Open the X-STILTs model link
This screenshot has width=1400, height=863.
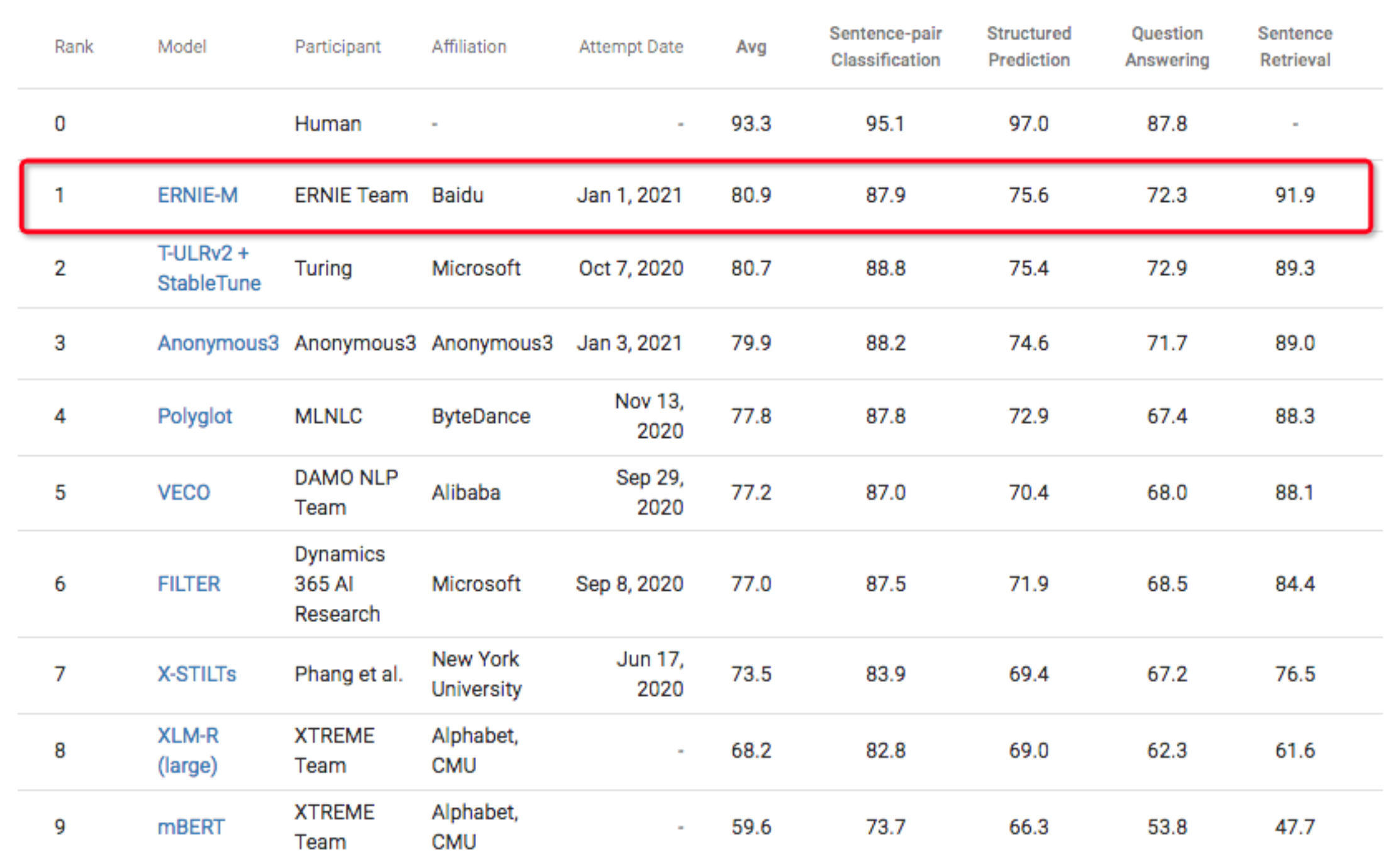pyautogui.click(x=197, y=674)
